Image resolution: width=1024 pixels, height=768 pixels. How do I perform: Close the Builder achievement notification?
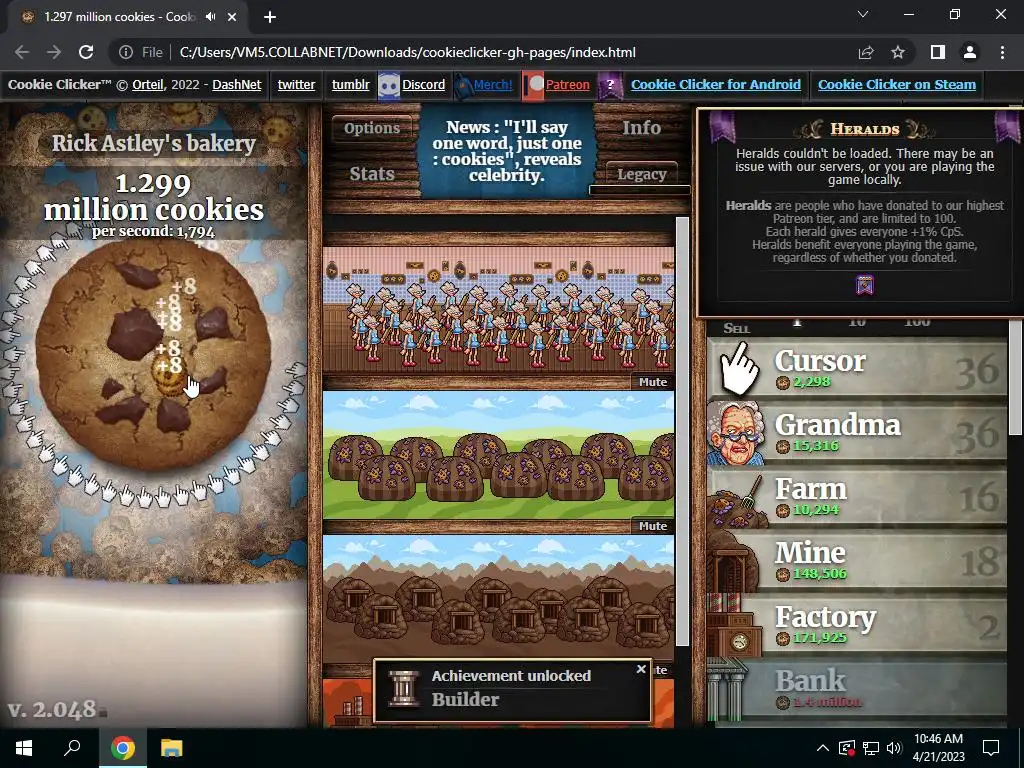tap(641, 669)
